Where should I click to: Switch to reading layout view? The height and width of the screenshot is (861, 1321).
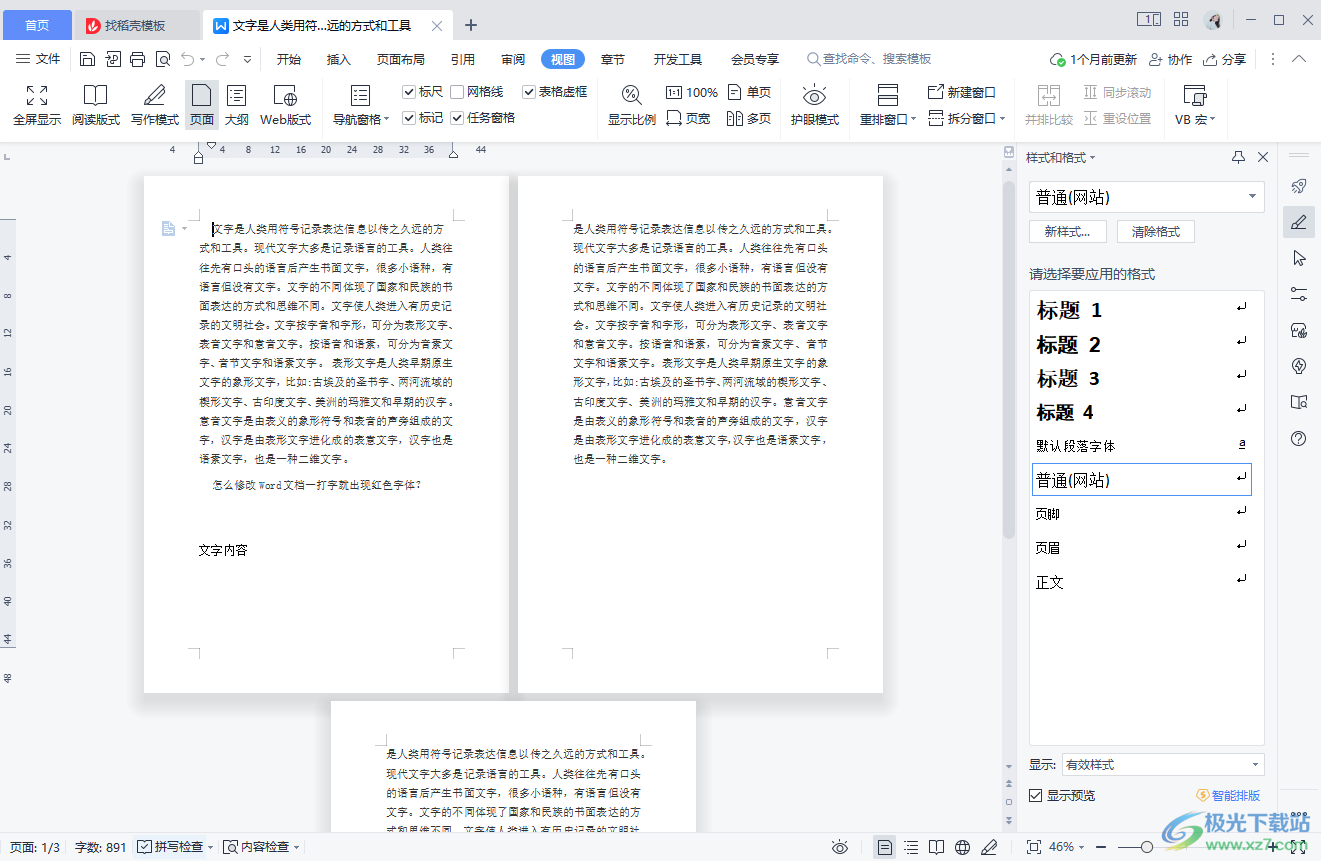pyautogui.click(x=95, y=105)
